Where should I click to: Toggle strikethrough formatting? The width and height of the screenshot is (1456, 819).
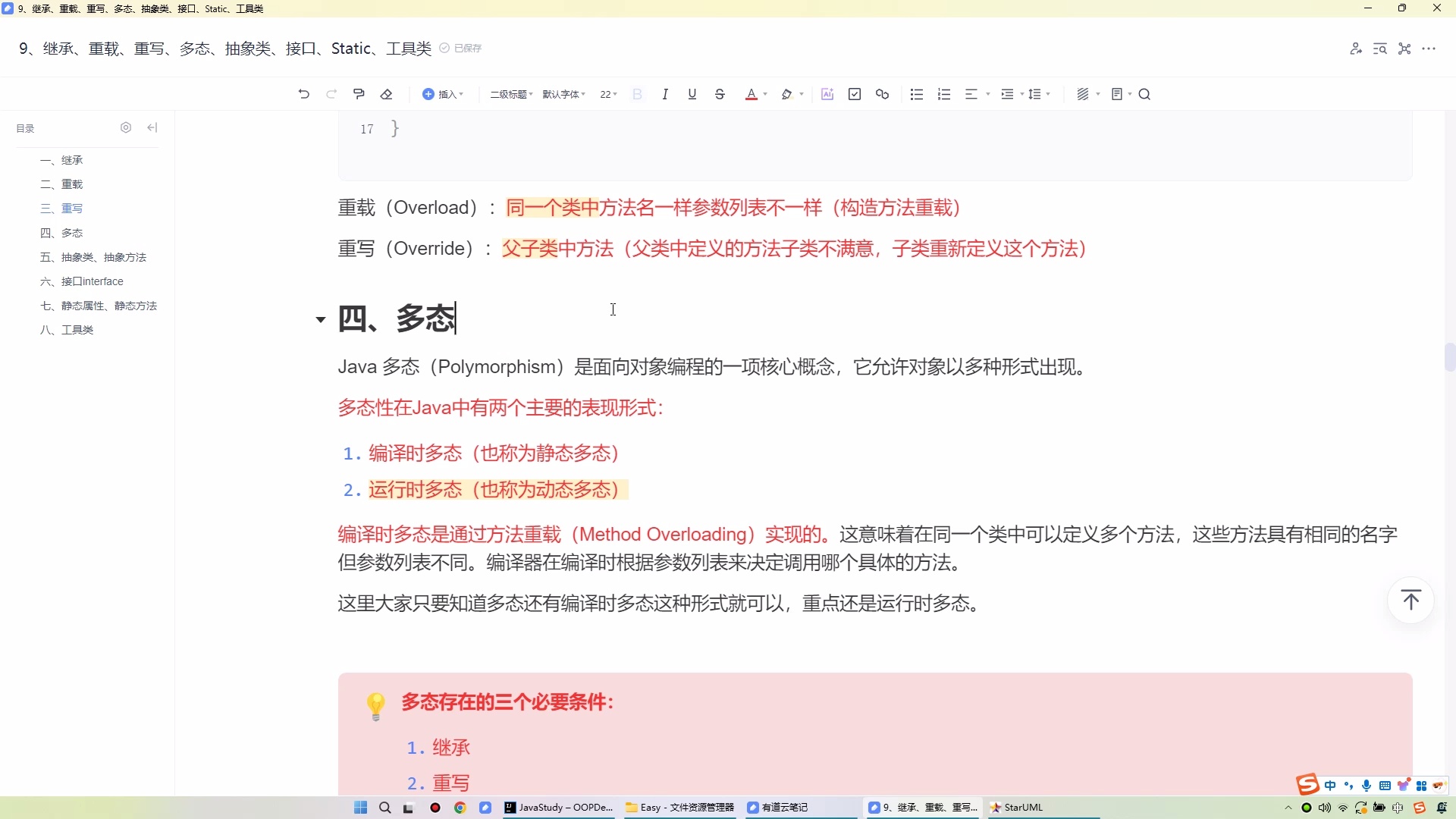coord(719,93)
